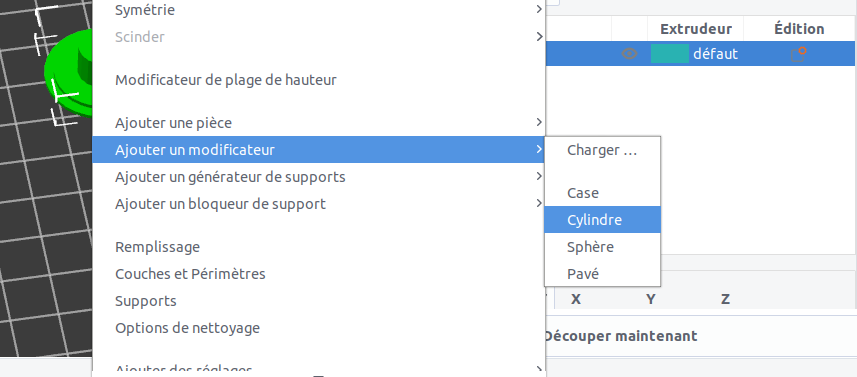
Task: Choose Charger … to load modifier
Action: tap(602, 150)
